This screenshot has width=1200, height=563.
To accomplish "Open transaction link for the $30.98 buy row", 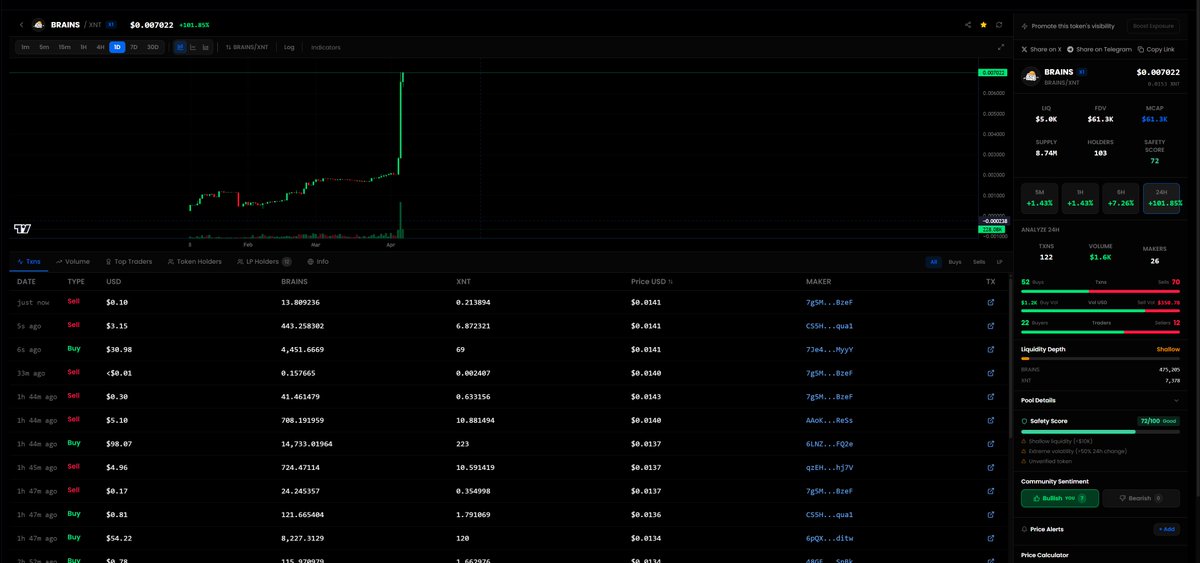I will click(990, 349).
